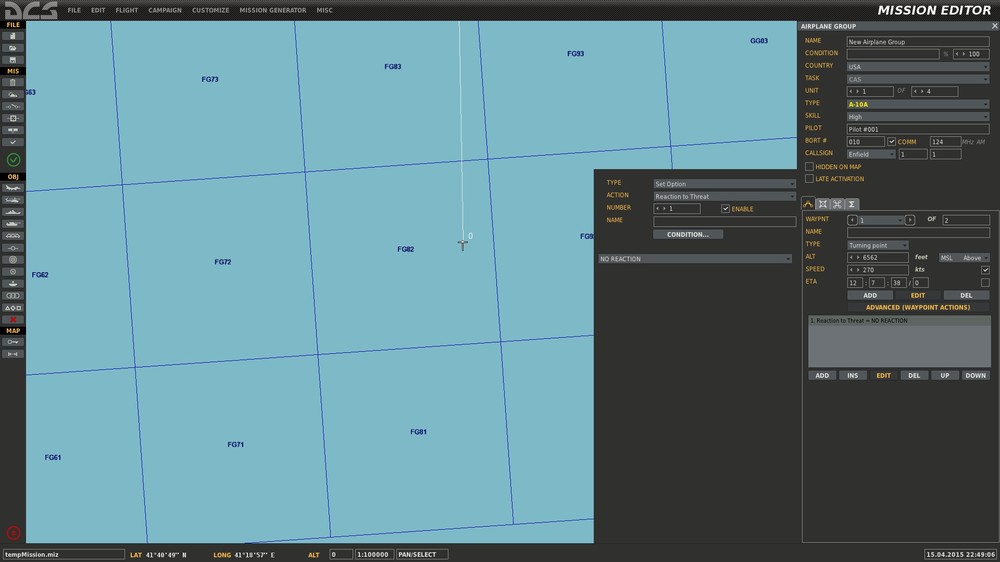
Task: Click the green checkmark fly mission icon
Action: 13,159
